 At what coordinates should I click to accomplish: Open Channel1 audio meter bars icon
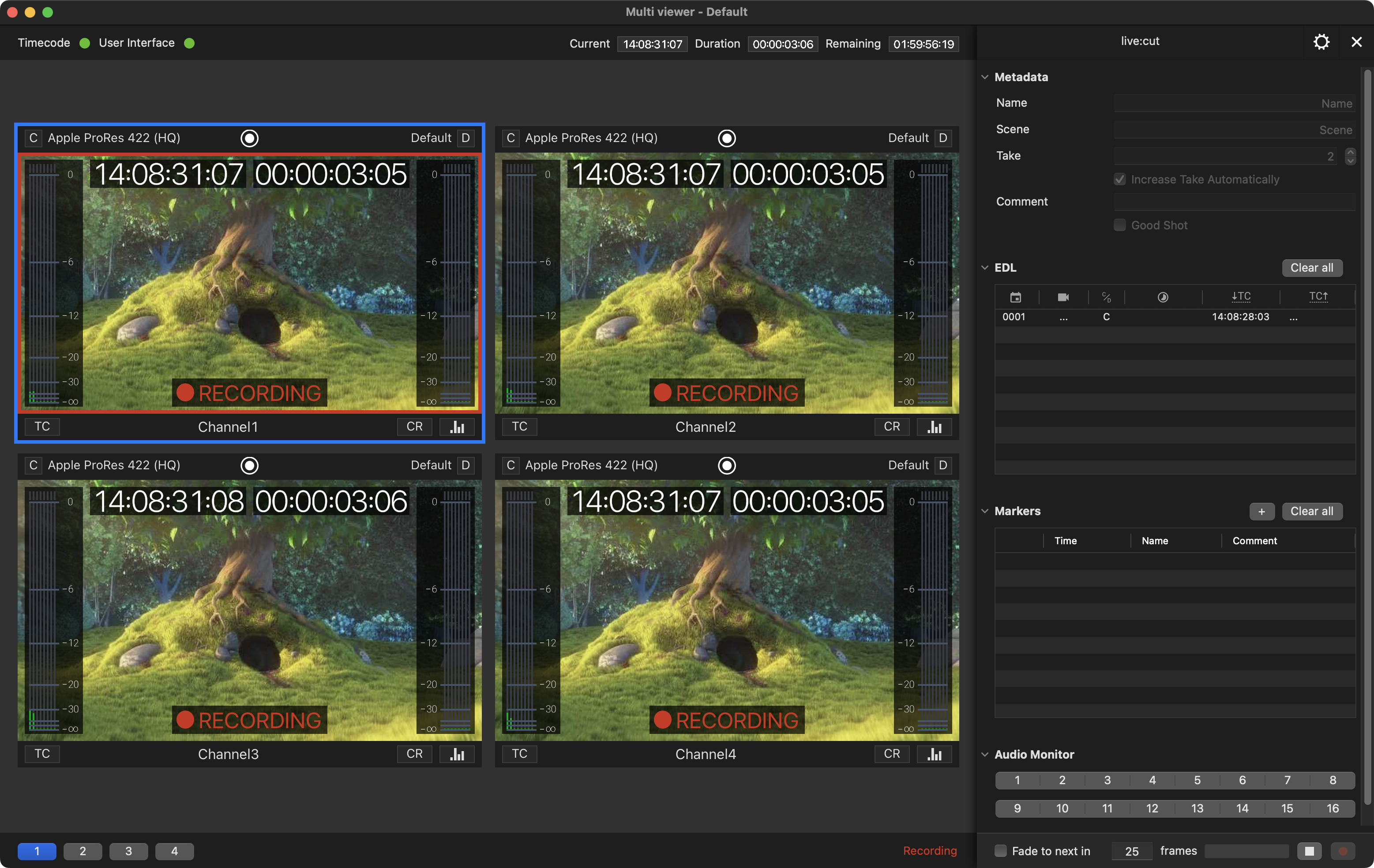[x=457, y=427]
